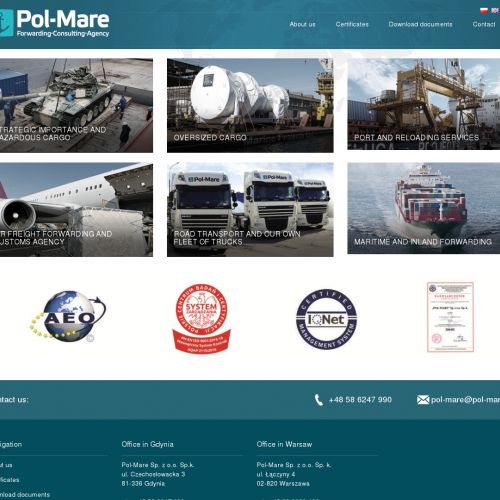Open the About us menu item

[302, 24]
